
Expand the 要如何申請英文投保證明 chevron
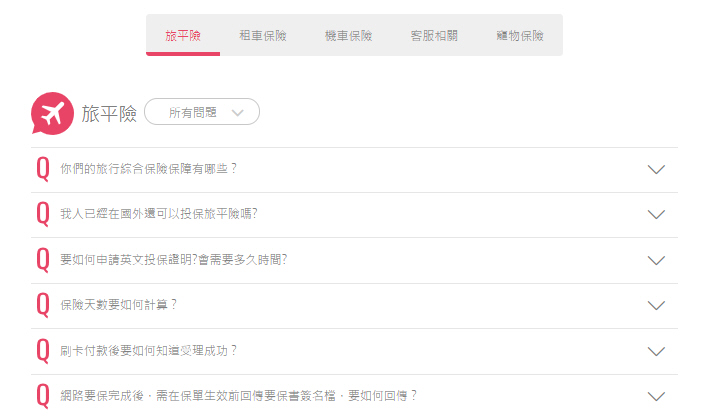(656, 261)
